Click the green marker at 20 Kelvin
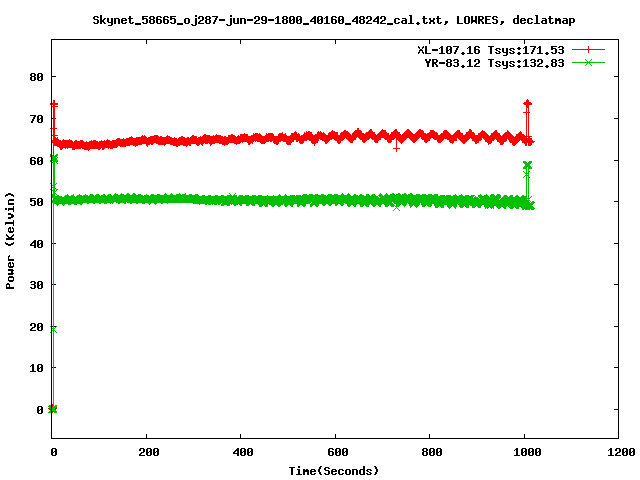 [x=53, y=329]
